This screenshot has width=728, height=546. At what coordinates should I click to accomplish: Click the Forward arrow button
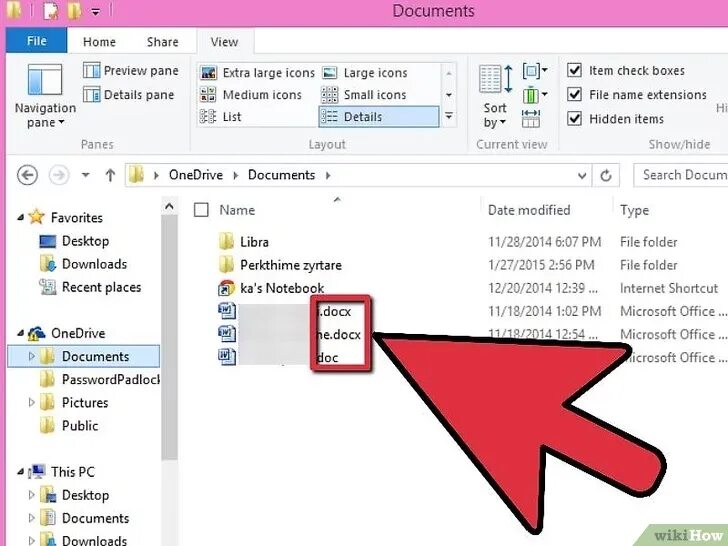click(x=59, y=175)
